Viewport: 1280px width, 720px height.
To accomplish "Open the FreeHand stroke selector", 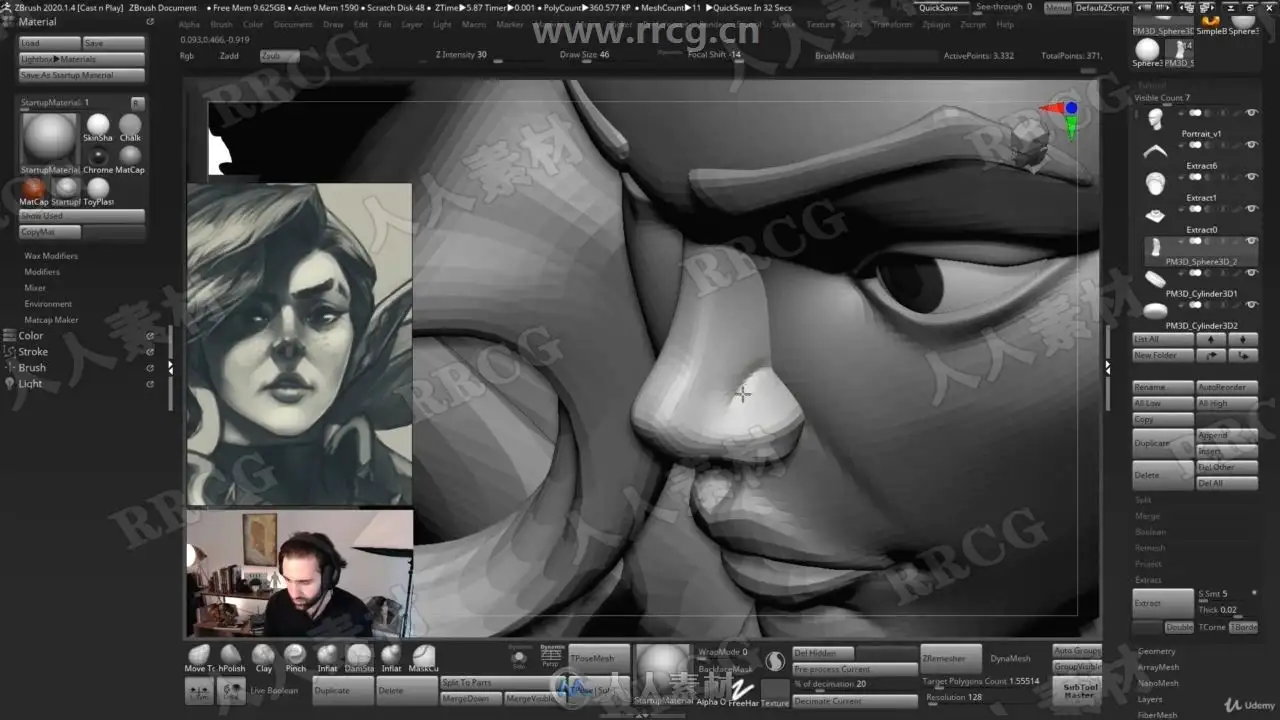I will click(x=743, y=692).
